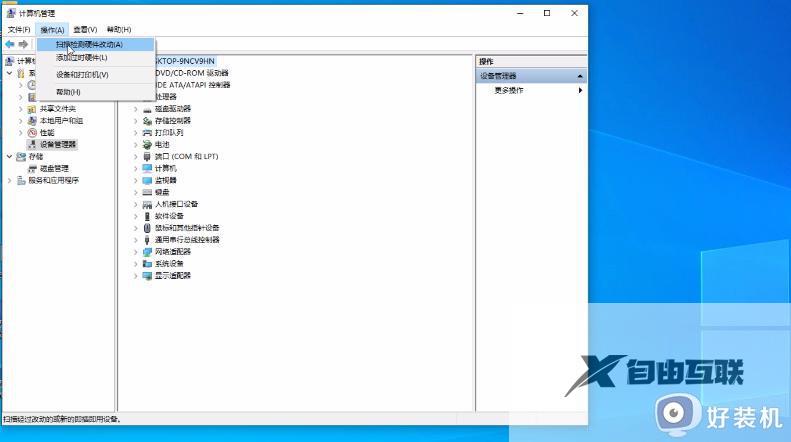Expand the 服务和应用程序 tree node
The width and height of the screenshot is (791, 442).
(10, 180)
